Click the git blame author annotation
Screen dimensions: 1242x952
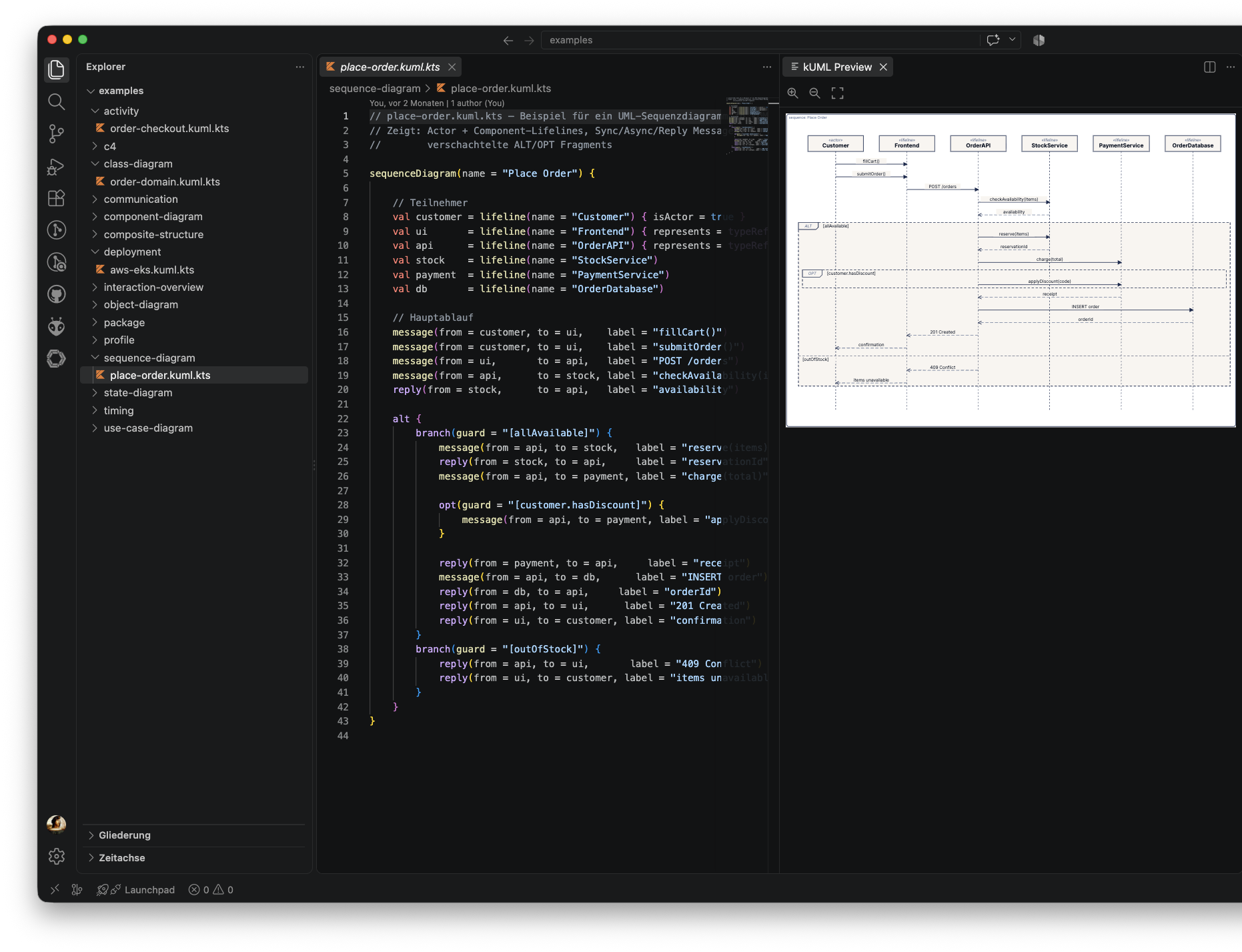click(437, 103)
